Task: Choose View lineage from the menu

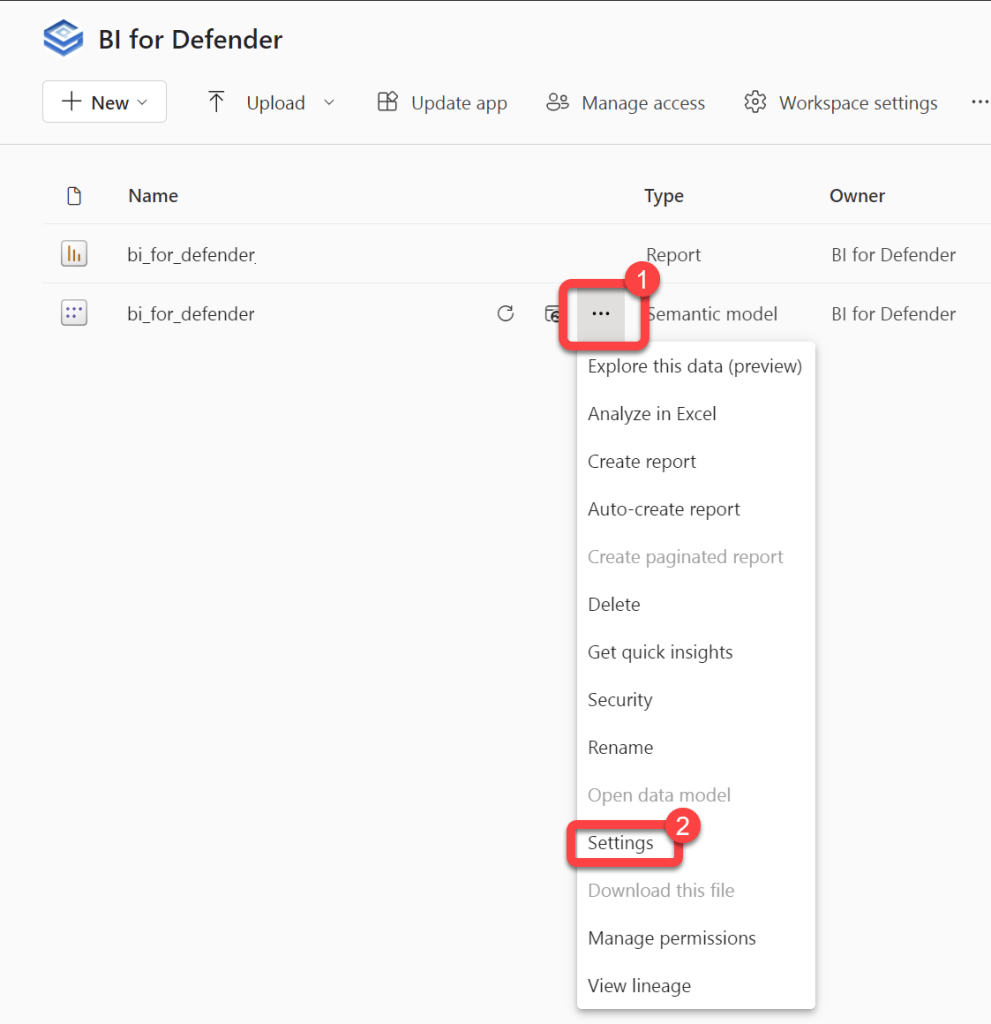Action: [x=639, y=986]
